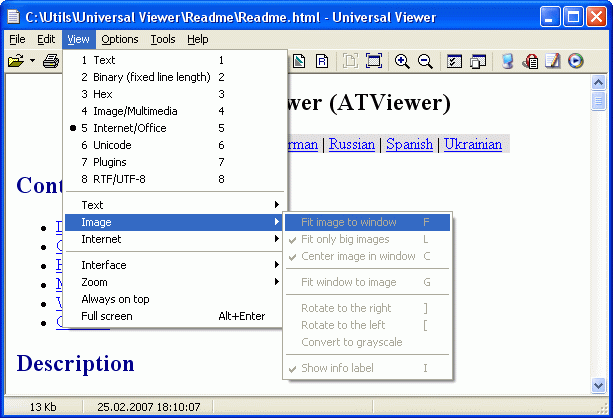613x418 pixels.
Task: Expand the Zoom submenu
Action: coord(174,282)
